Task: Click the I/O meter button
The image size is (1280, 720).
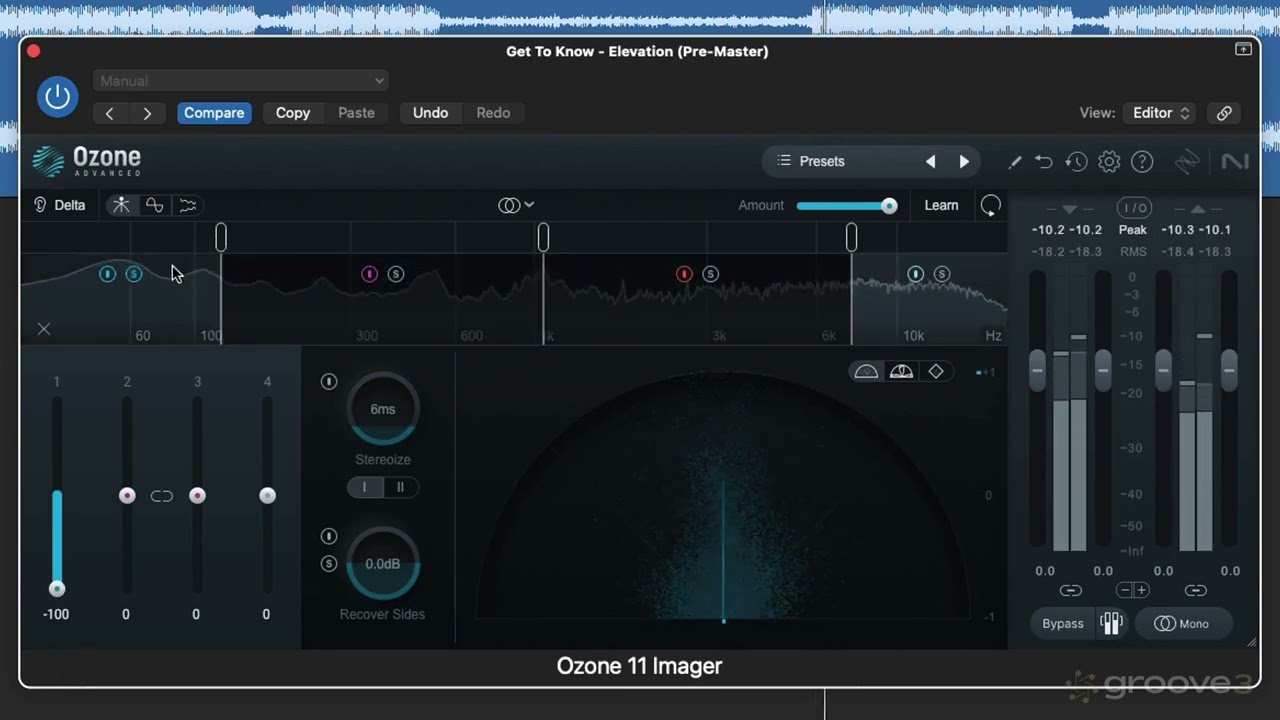Action: coord(1134,208)
